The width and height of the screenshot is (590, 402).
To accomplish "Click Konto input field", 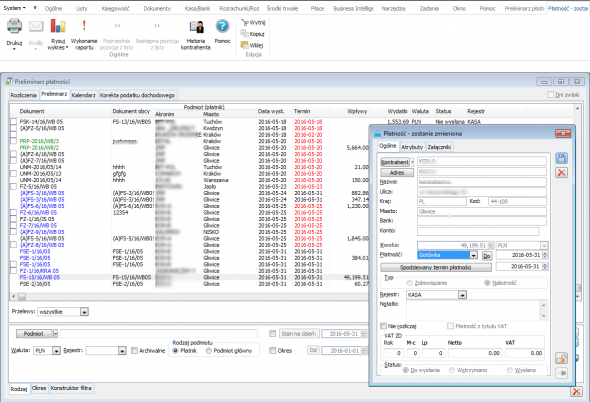I will pos(478,231).
